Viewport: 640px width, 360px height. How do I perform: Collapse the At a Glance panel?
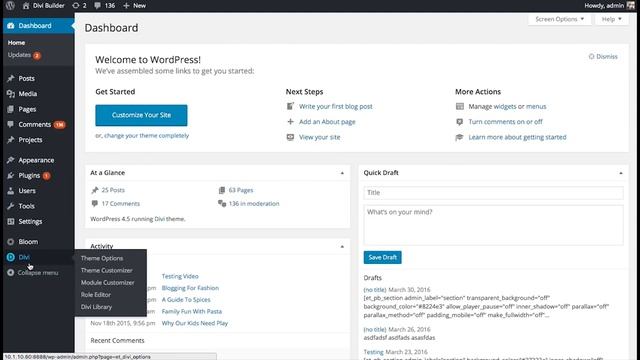click(x=342, y=173)
